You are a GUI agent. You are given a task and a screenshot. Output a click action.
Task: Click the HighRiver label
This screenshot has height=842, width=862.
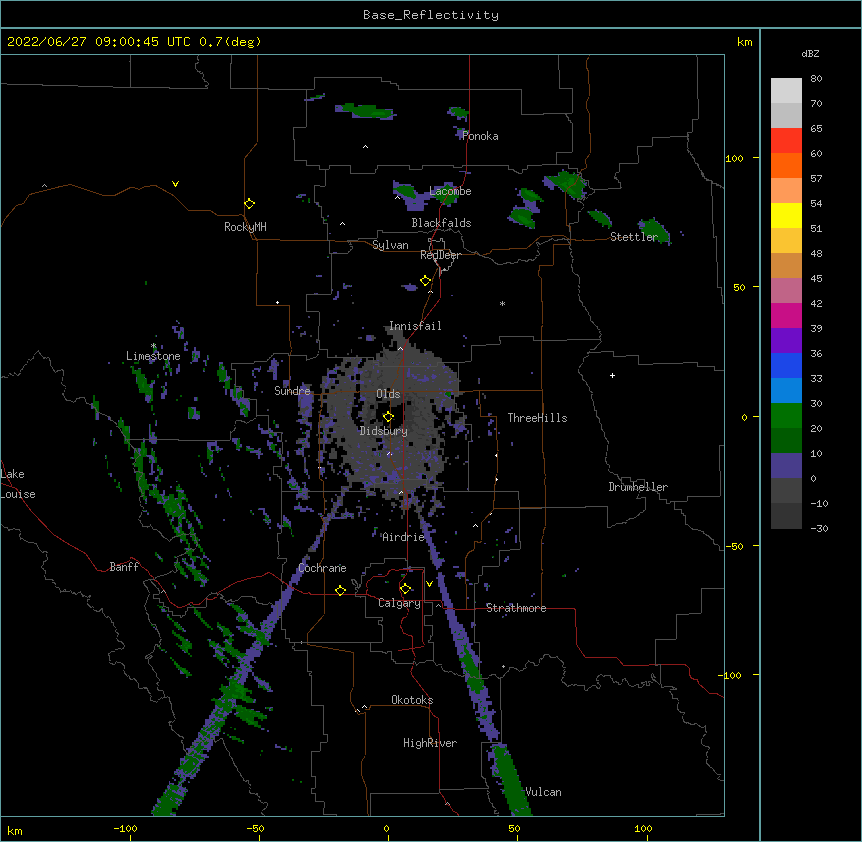pyautogui.click(x=430, y=743)
